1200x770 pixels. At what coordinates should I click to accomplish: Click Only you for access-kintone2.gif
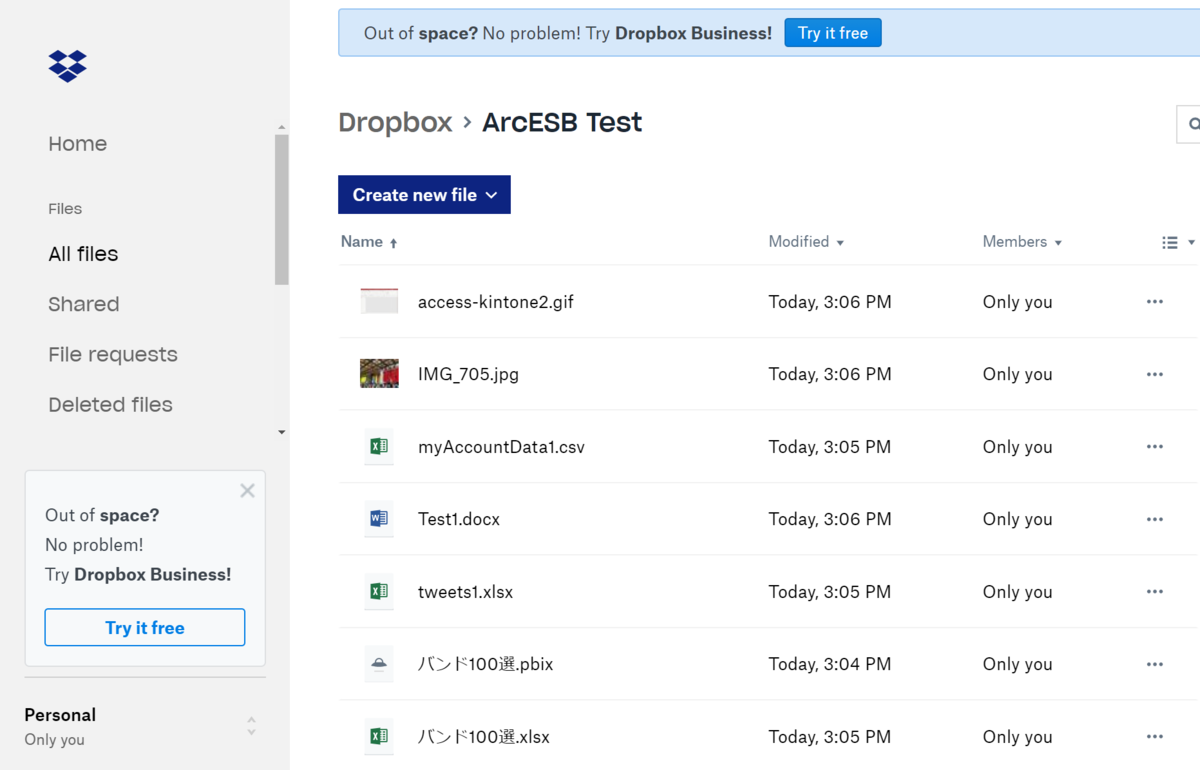pos(1017,302)
